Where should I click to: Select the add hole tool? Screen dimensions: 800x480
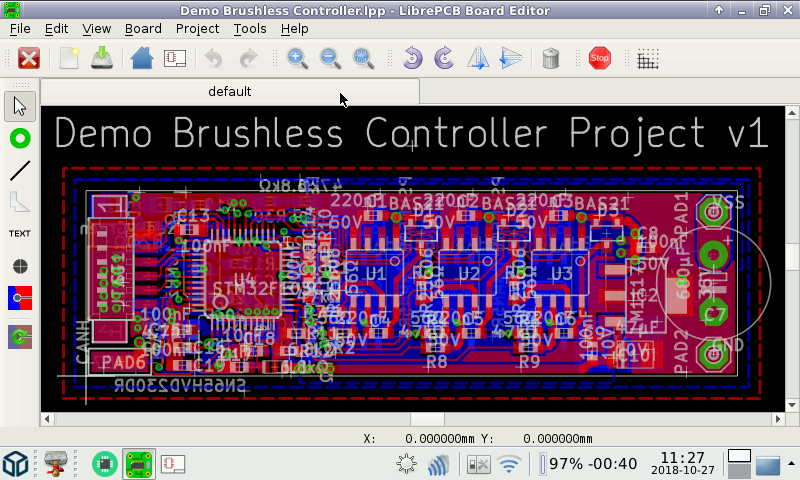point(20,266)
